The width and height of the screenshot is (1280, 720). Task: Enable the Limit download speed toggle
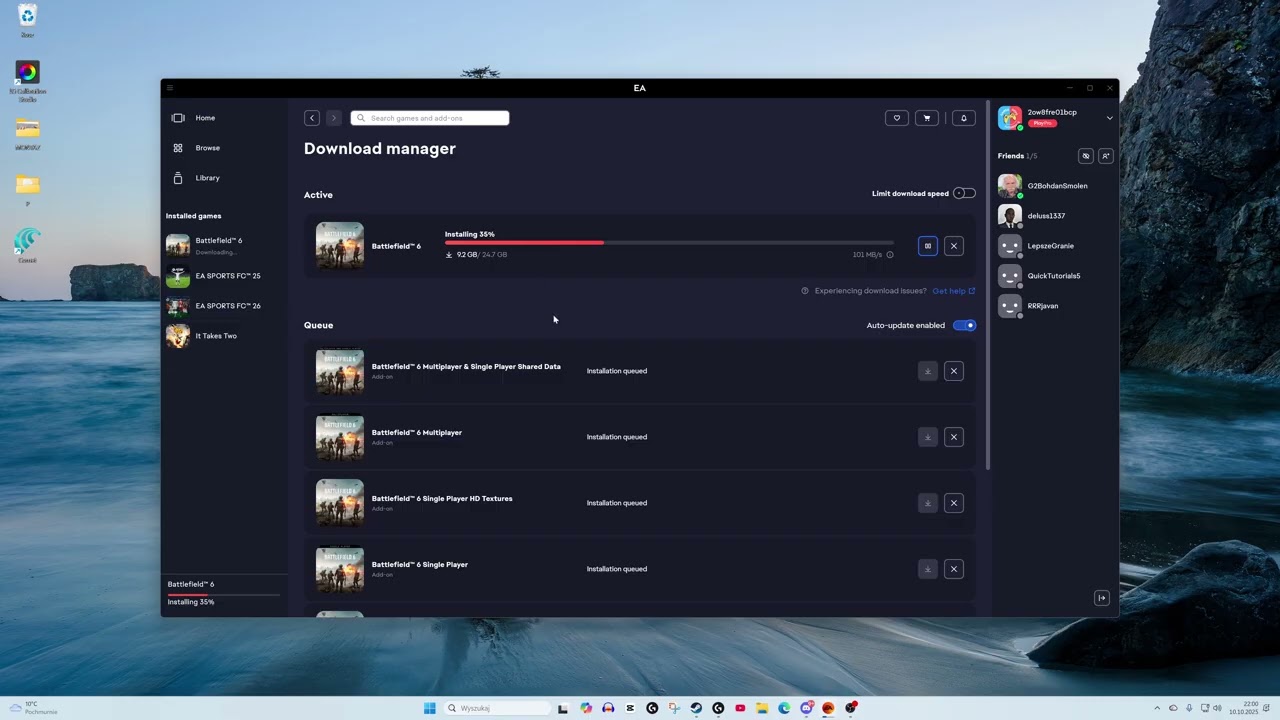point(964,193)
